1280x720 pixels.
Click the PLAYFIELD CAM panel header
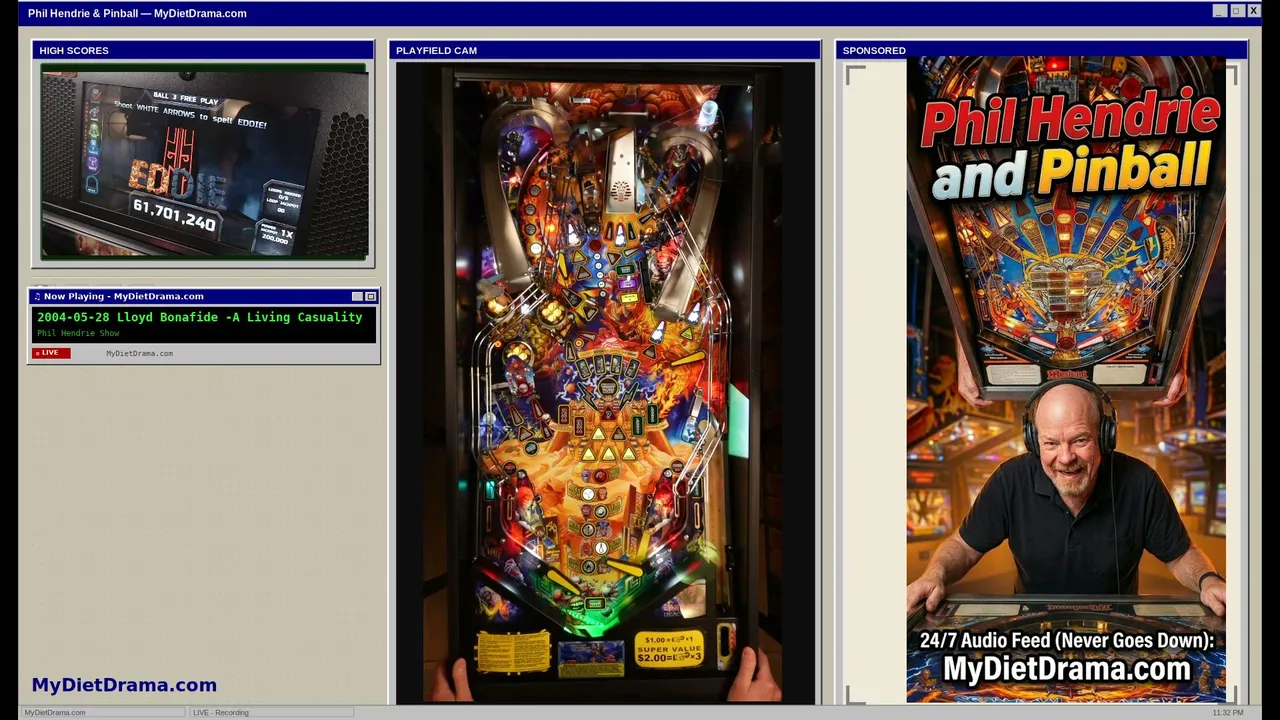click(605, 50)
